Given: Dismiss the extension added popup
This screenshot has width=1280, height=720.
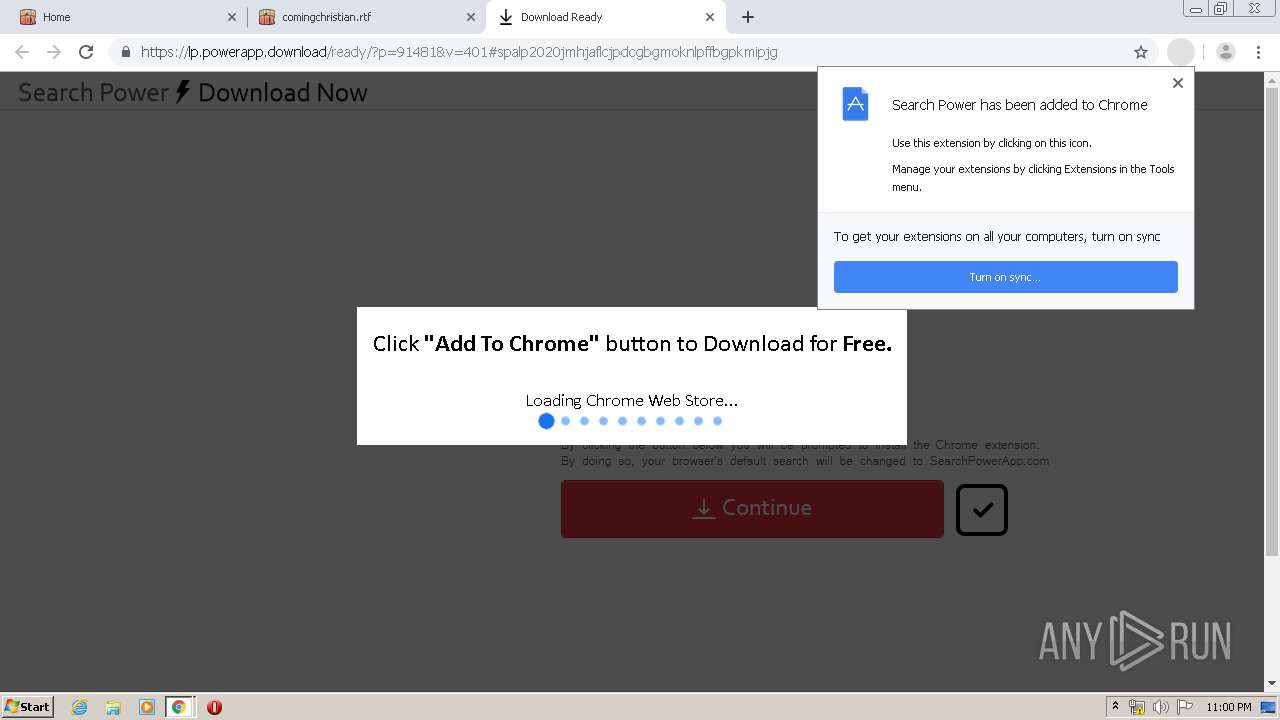Looking at the screenshot, I should coord(1178,83).
